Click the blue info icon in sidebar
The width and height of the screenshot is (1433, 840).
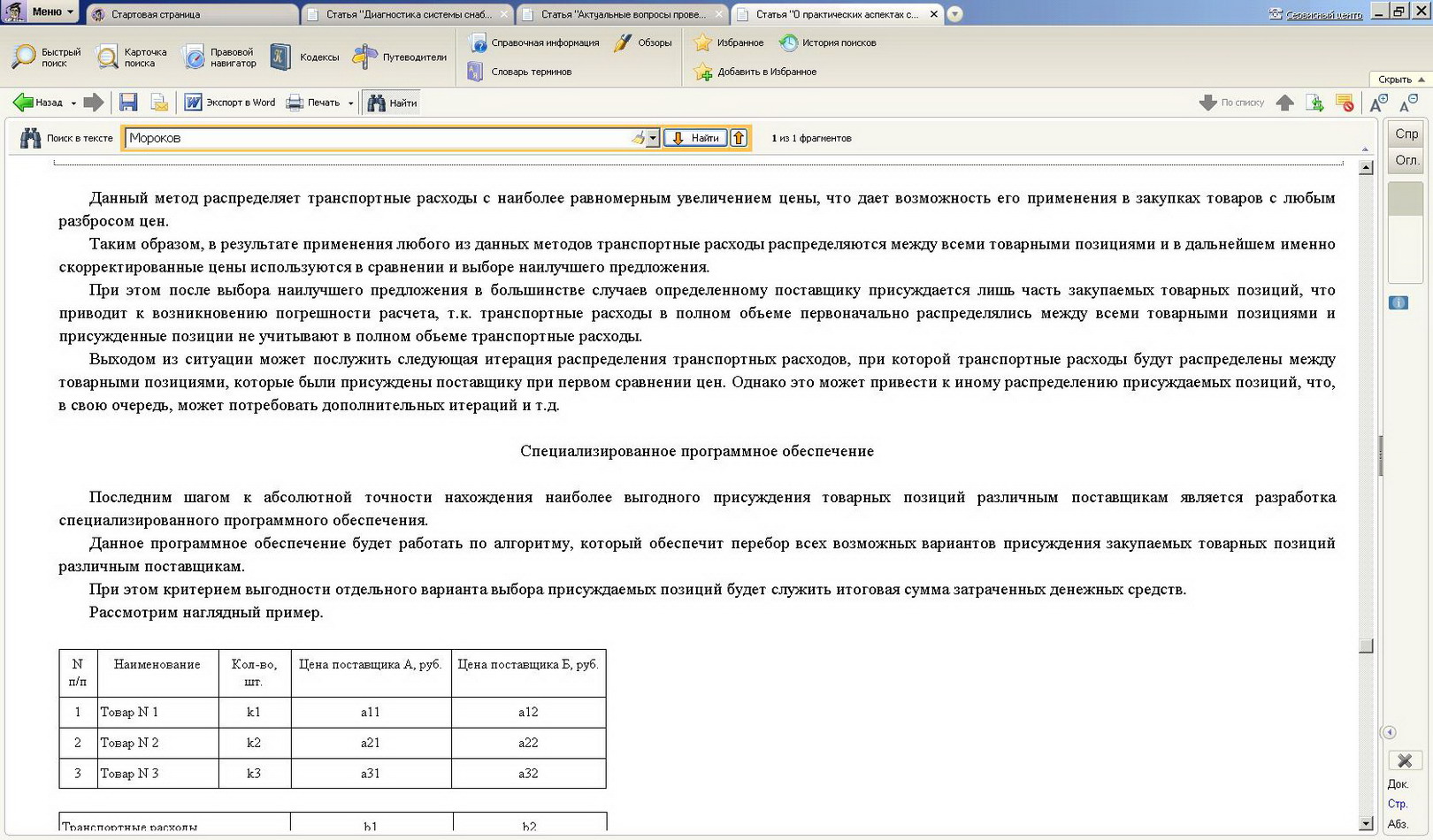tap(1399, 303)
